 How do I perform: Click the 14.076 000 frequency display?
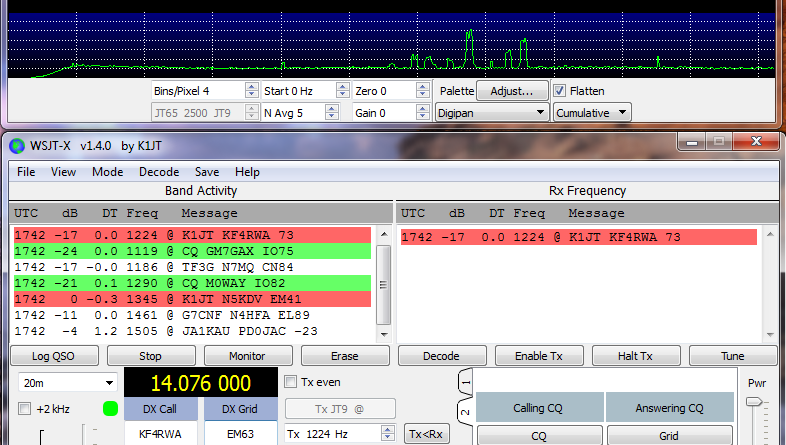point(201,383)
